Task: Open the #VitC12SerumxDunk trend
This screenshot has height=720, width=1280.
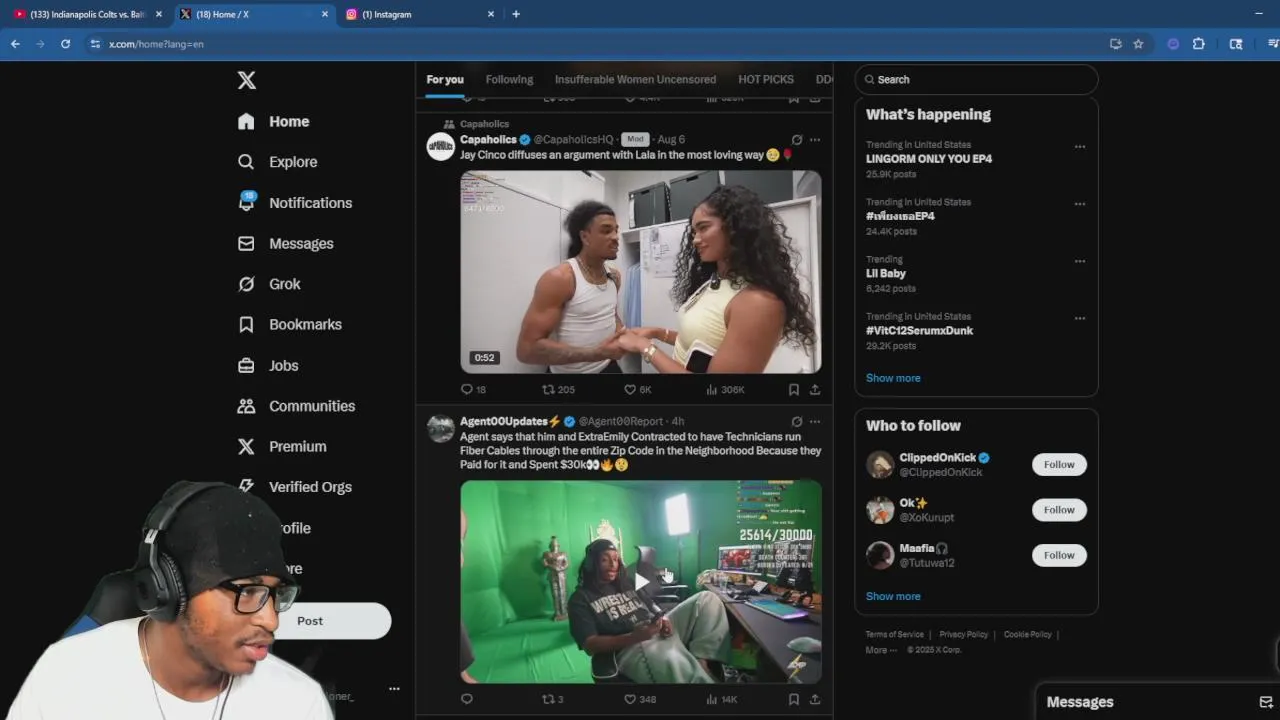Action: pos(919,330)
